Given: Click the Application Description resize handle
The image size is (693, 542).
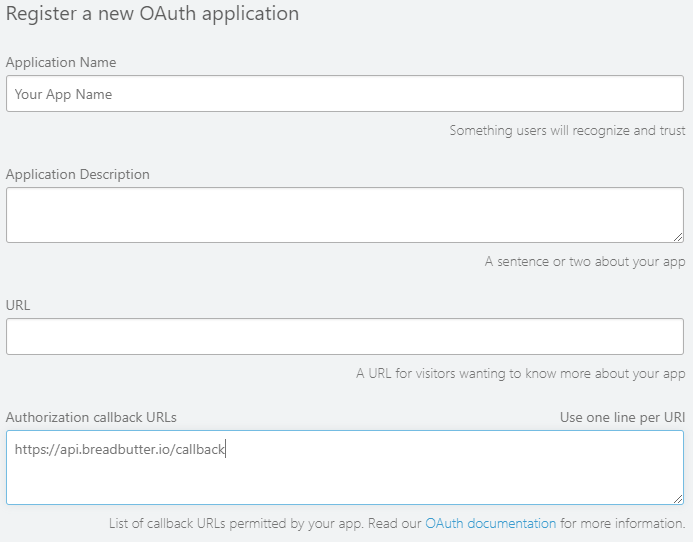Looking at the screenshot, I should coord(678,237).
